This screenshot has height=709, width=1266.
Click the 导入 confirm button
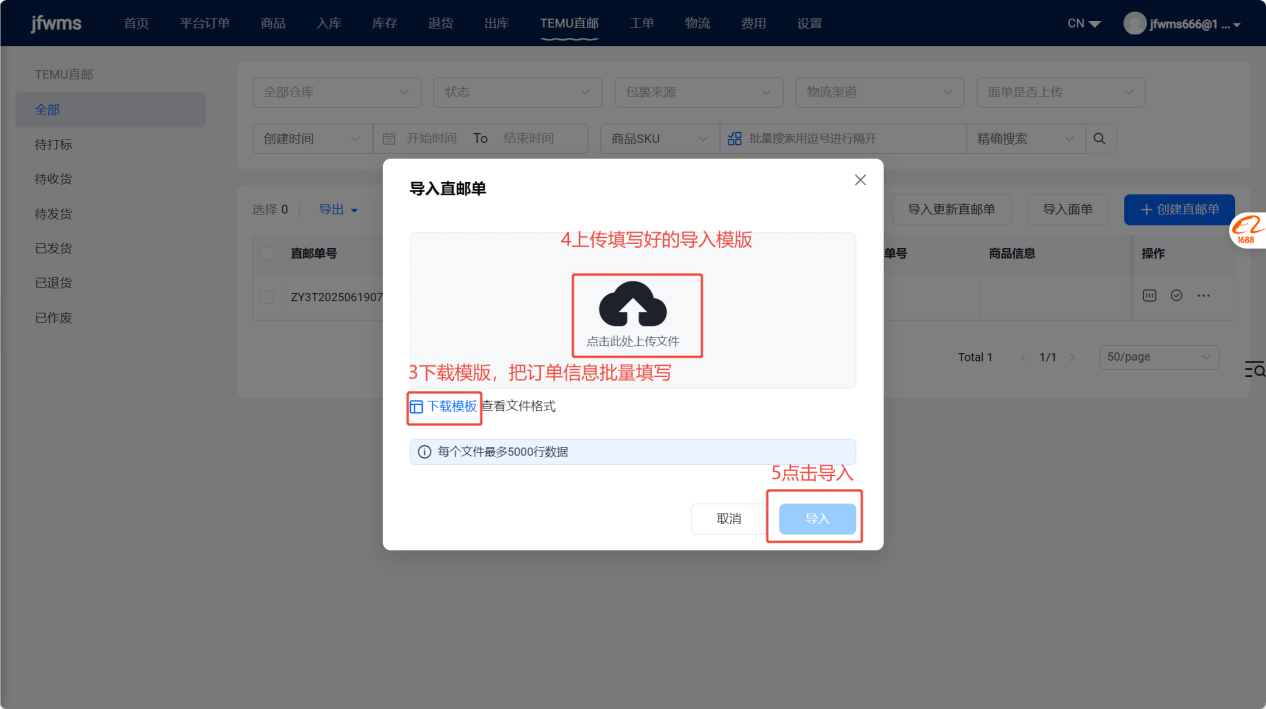click(817, 519)
